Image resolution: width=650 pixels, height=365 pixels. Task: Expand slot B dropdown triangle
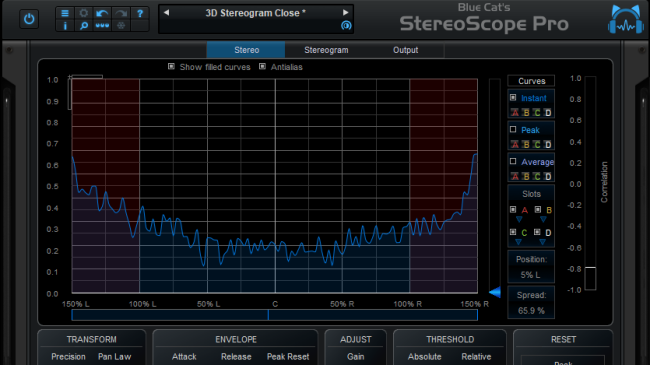pyautogui.click(x=543, y=219)
